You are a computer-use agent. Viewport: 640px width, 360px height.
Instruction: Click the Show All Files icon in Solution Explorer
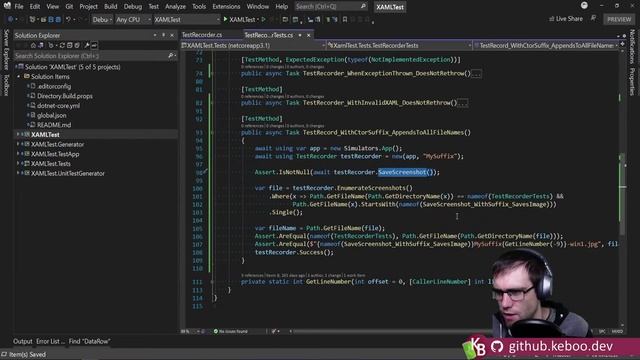77,45
